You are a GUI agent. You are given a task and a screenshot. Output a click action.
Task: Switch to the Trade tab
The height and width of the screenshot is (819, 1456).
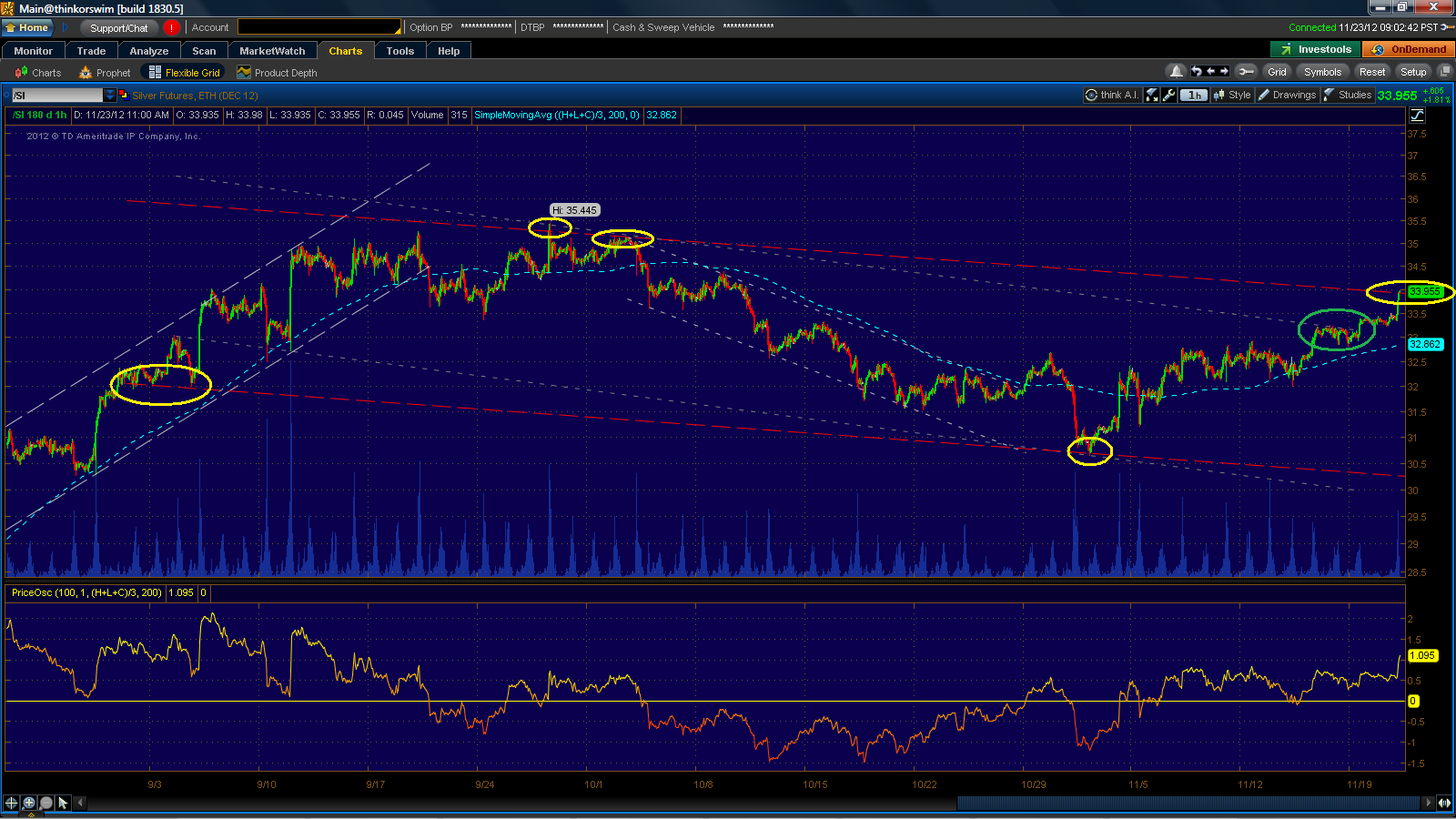tap(91, 51)
